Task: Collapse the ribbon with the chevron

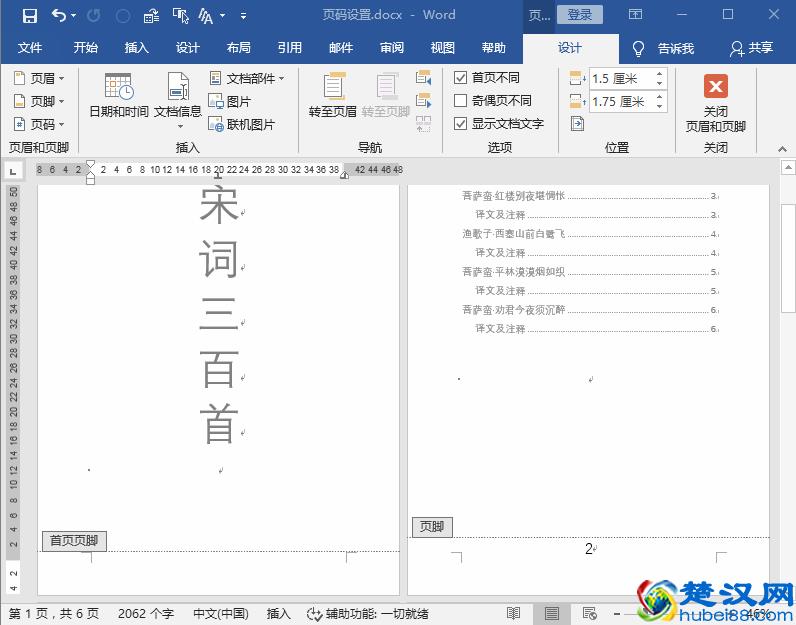Action: 782,149
